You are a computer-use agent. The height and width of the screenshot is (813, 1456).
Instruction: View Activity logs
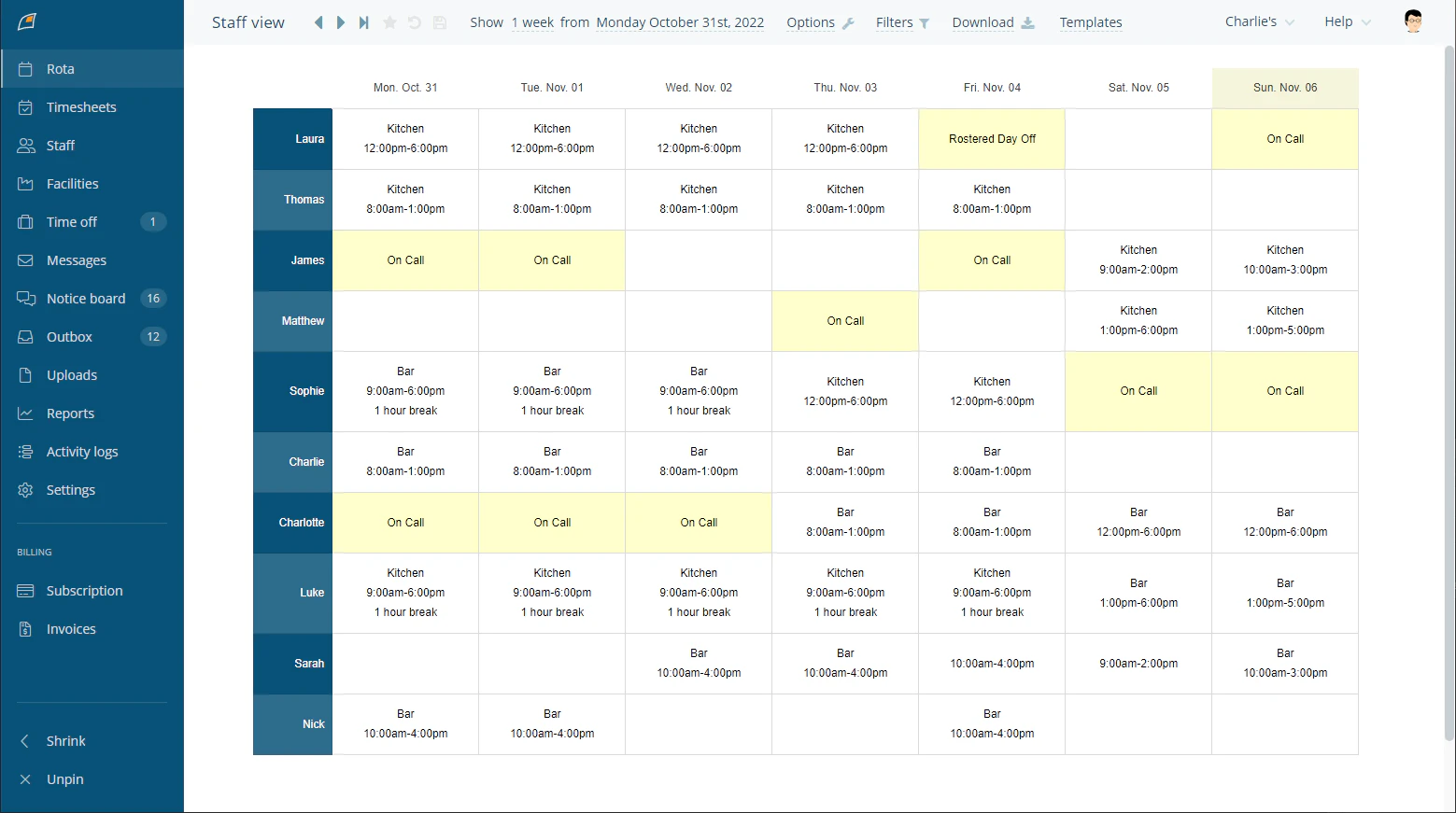79,451
